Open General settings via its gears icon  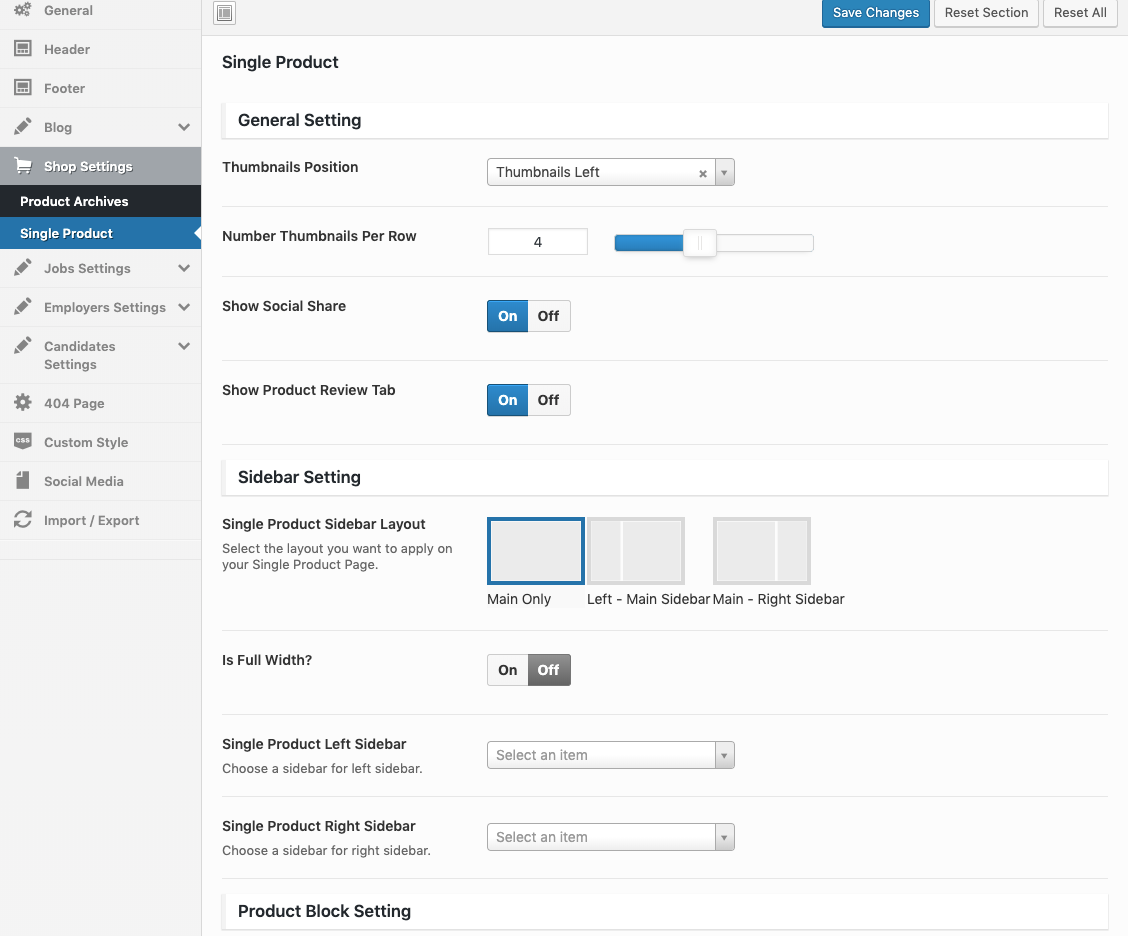[22, 10]
